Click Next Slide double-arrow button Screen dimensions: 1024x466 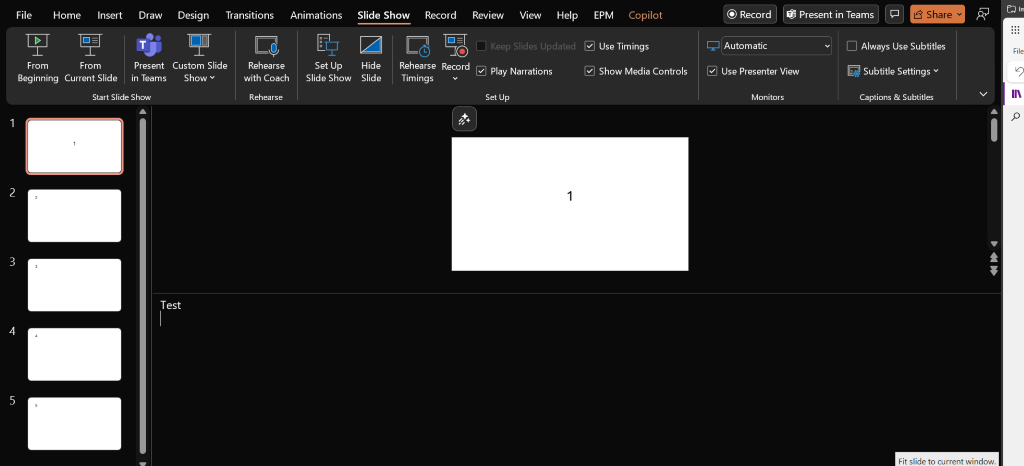[994, 270]
